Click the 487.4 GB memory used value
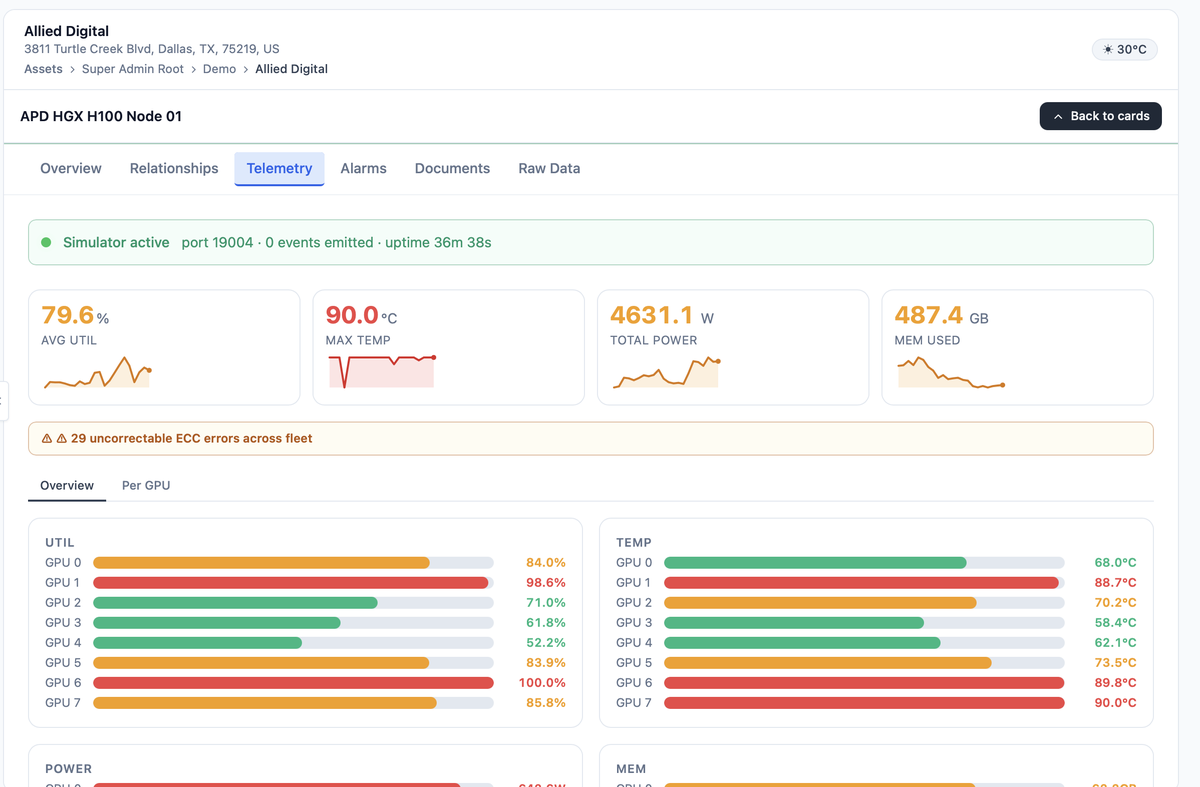Image resolution: width=1200 pixels, height=787 pixels. coord(941,315)
